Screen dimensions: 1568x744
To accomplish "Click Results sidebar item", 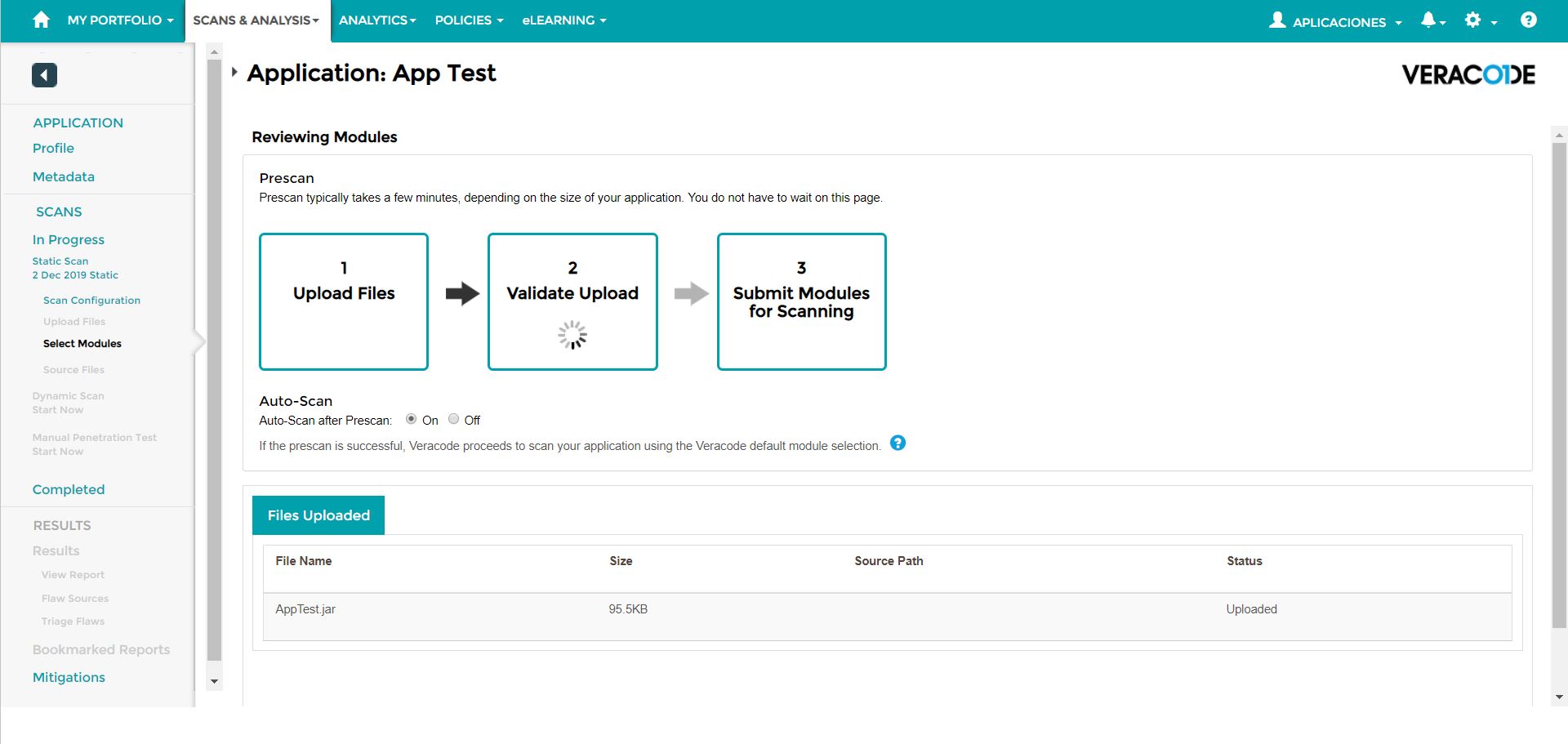I will 56,550.
